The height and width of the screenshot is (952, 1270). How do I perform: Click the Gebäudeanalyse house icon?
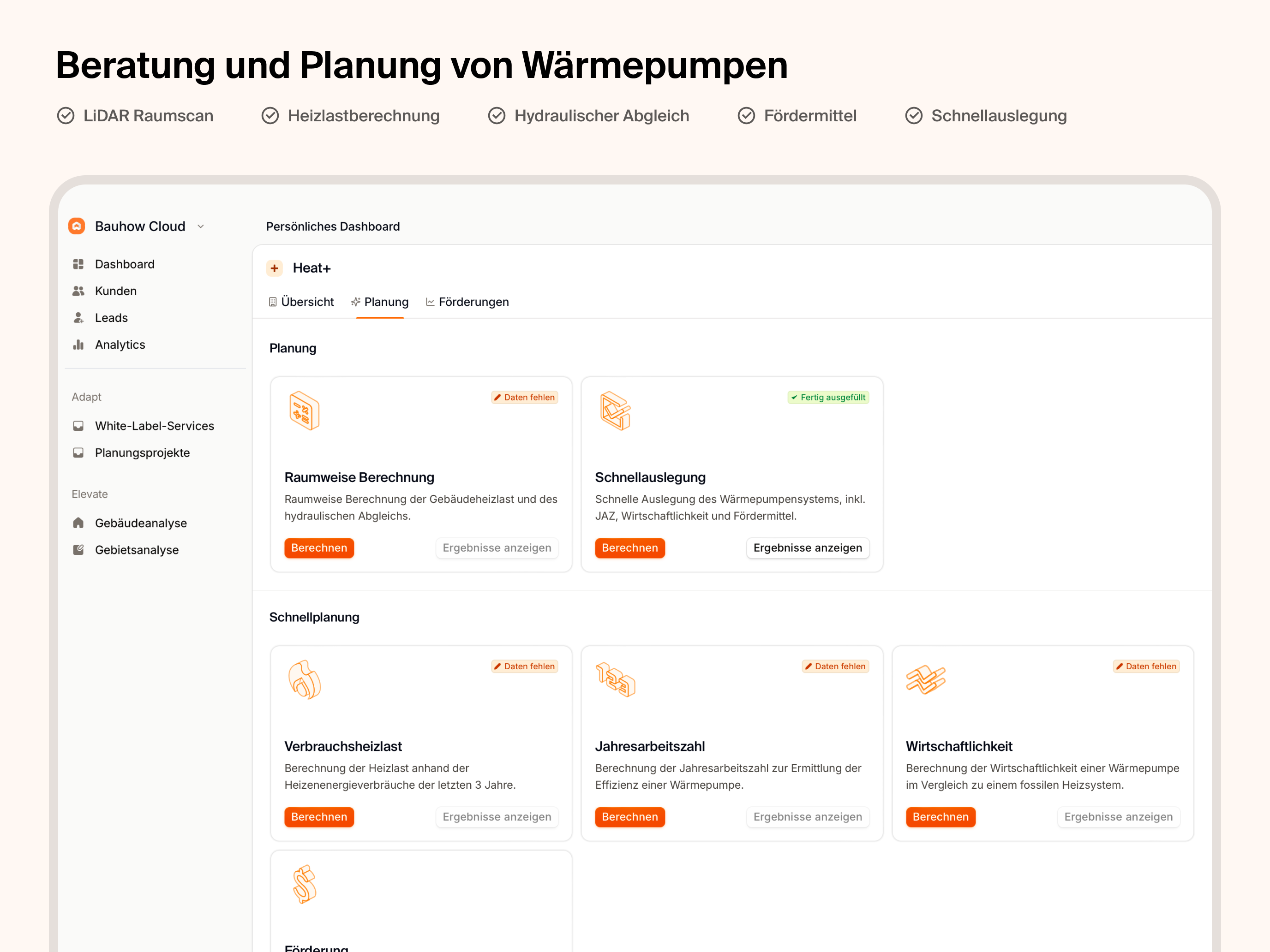(x=78, y=523)
